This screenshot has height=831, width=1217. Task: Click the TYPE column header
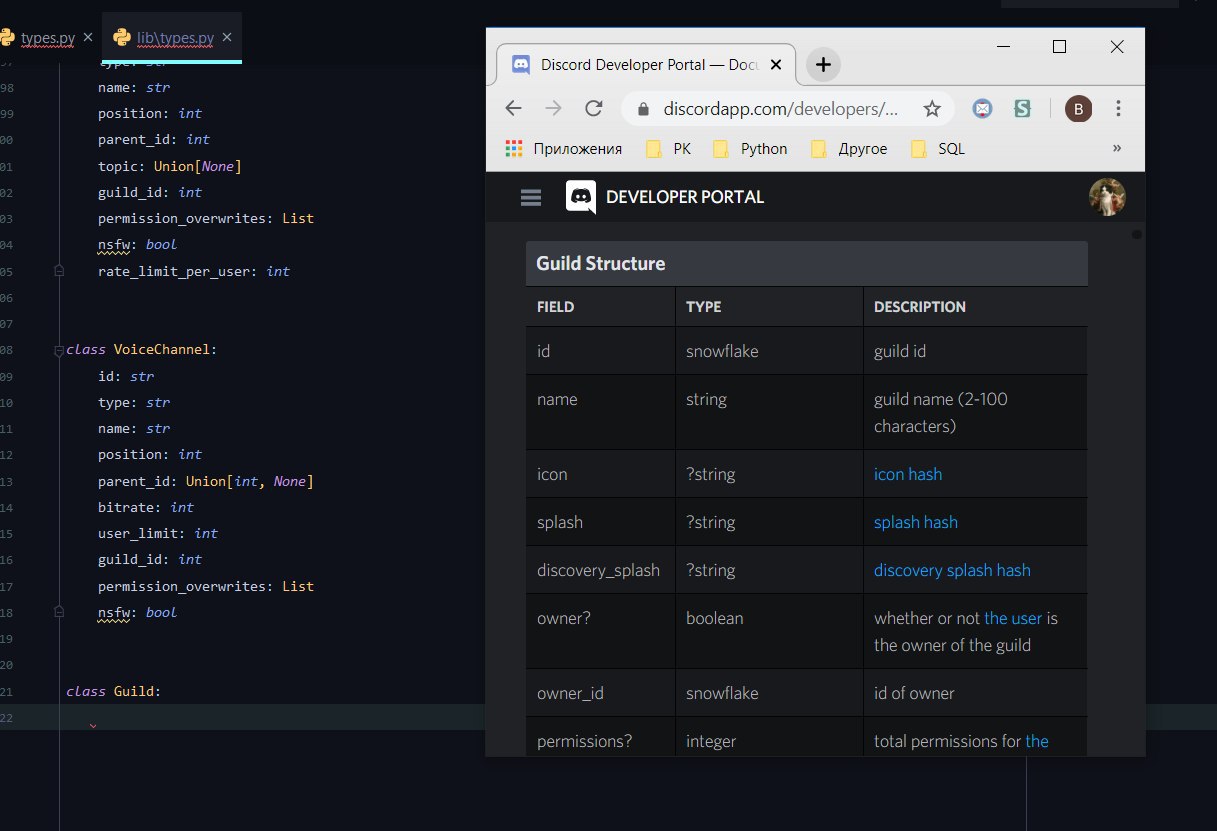click(x=704, y=307)
